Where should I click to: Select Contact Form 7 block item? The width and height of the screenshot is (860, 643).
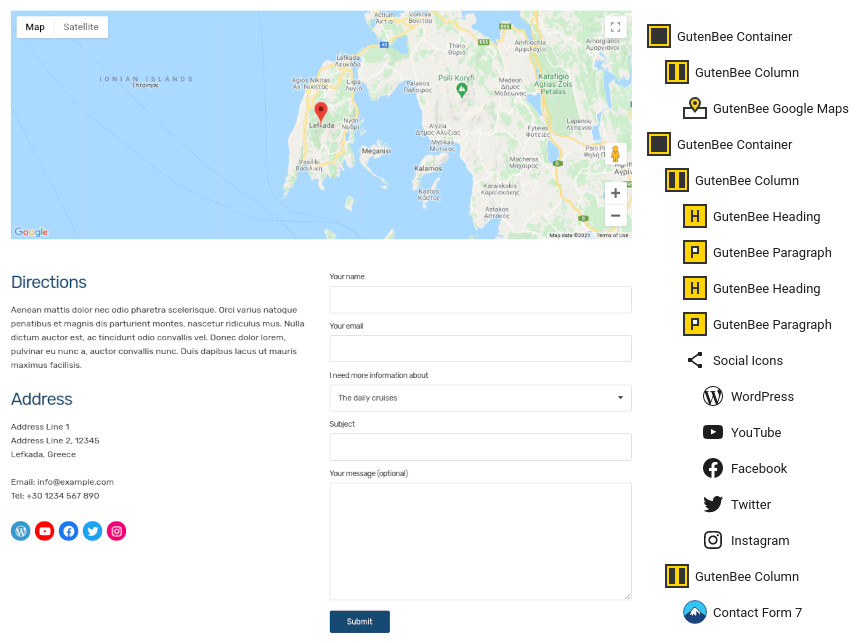[743, 612]
